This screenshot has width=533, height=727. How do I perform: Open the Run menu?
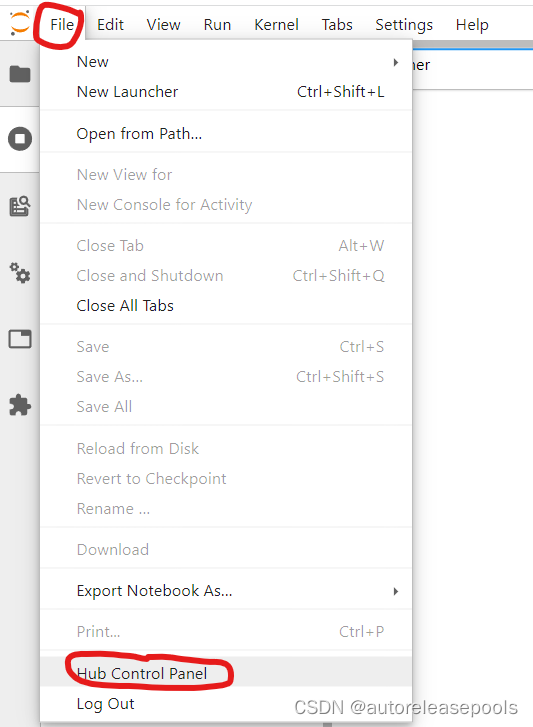coord(217,25)
